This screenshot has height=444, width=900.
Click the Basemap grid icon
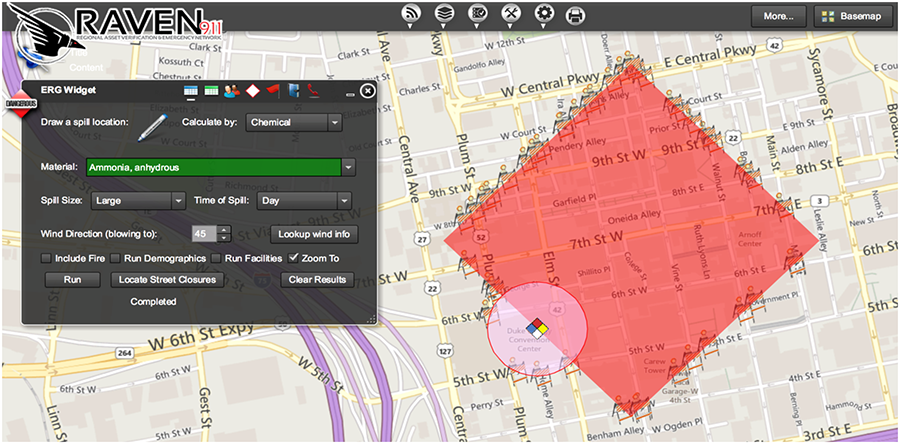coord(828,17)
